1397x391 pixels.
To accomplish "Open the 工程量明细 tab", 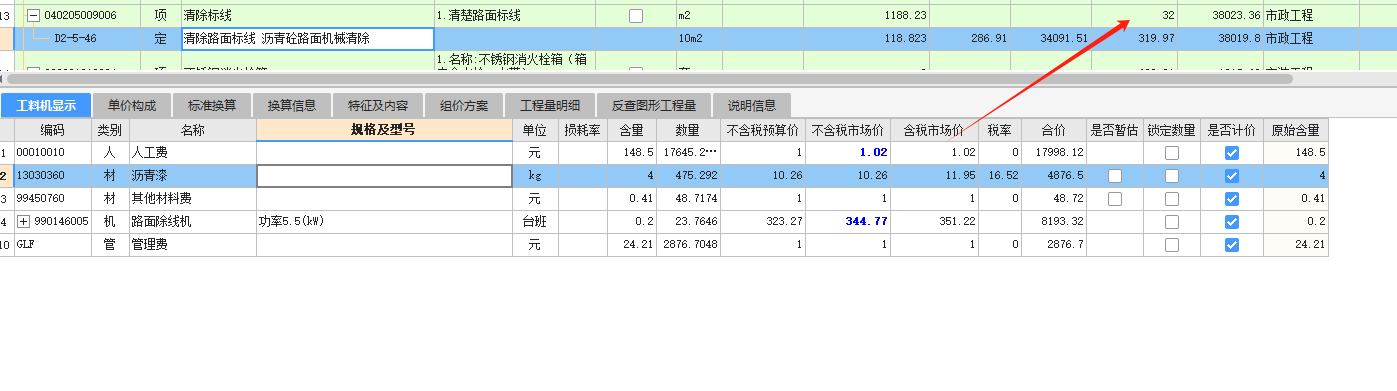I will coord(550,105).
